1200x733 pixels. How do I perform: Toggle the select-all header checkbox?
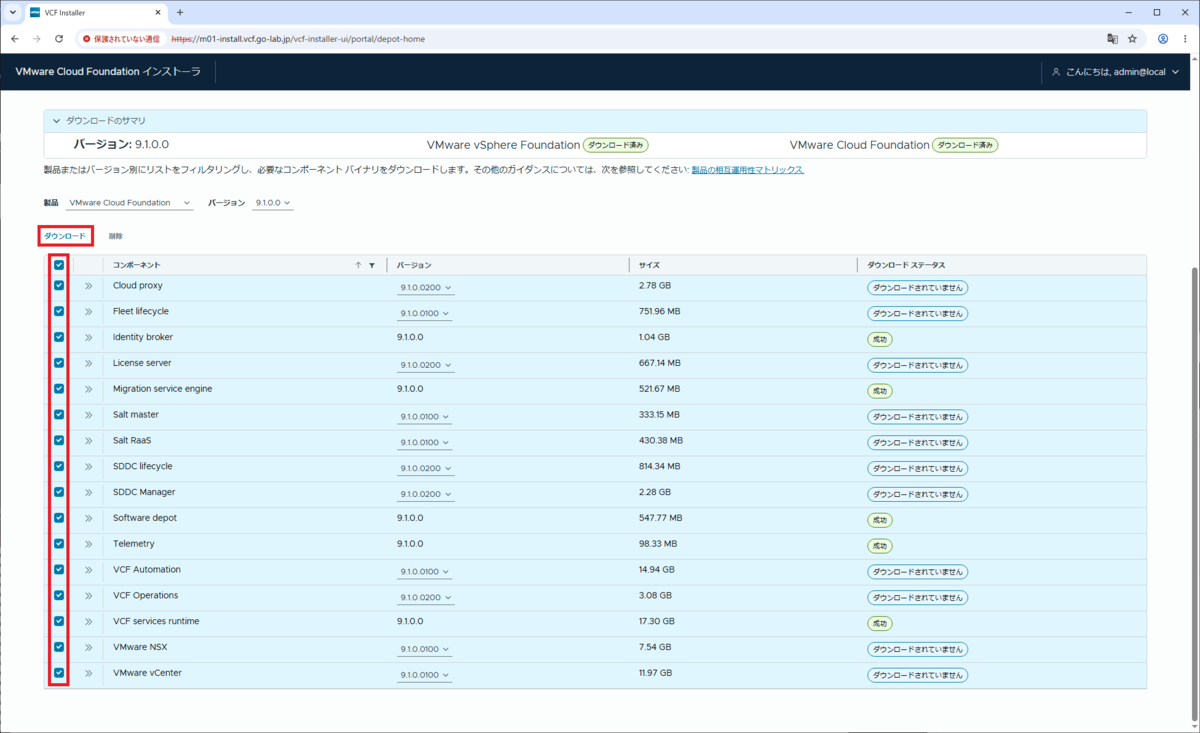tap(59, 265)
